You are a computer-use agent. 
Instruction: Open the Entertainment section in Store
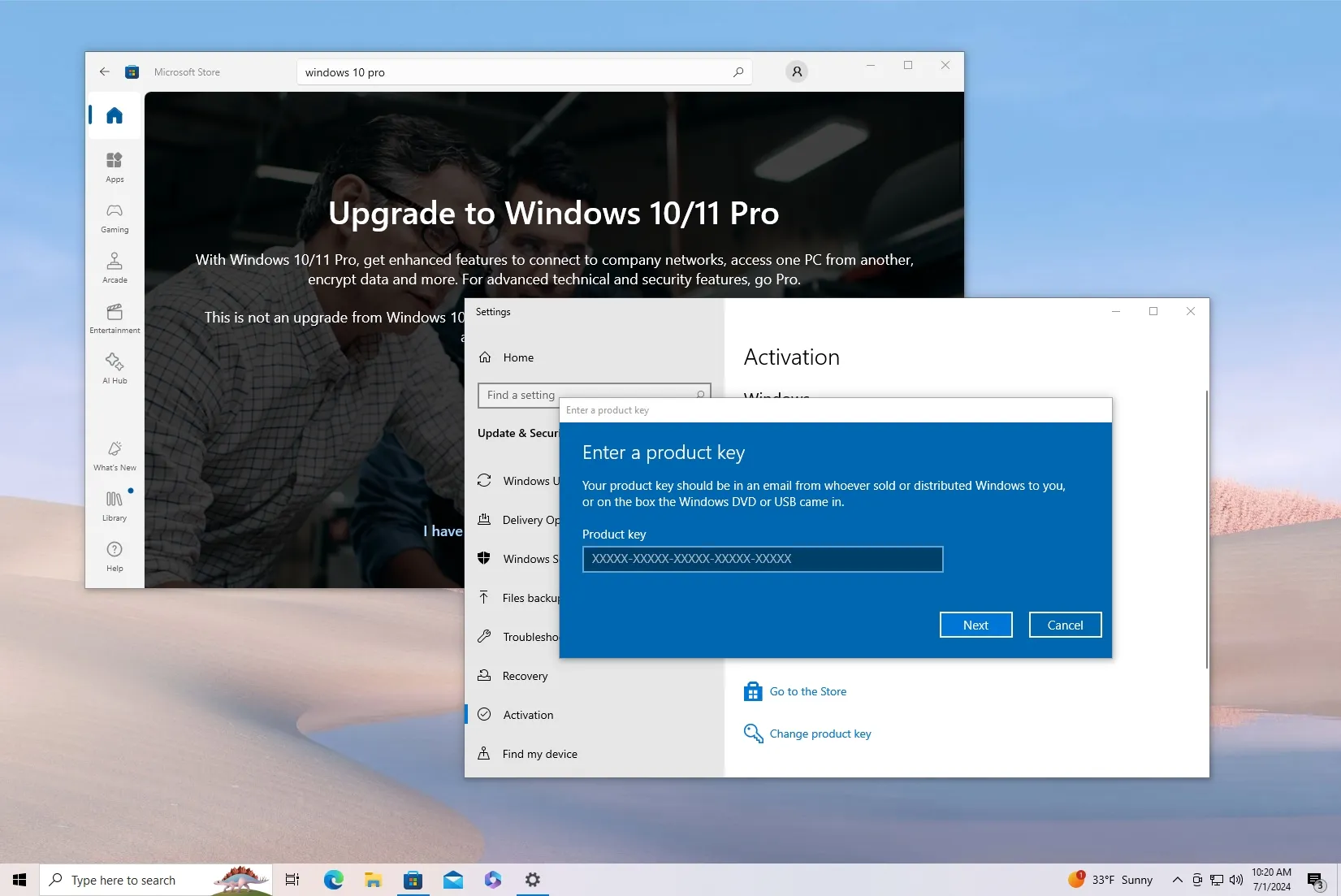[x=115, y=318]
